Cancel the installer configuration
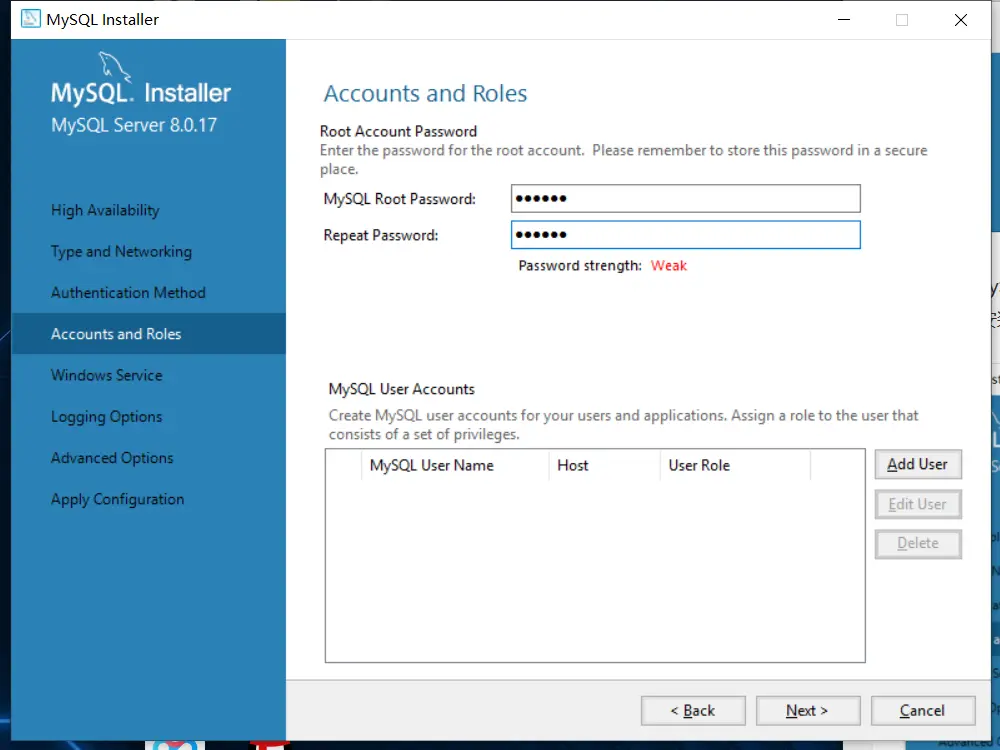Screen dimensions: 1000x750 922,710
